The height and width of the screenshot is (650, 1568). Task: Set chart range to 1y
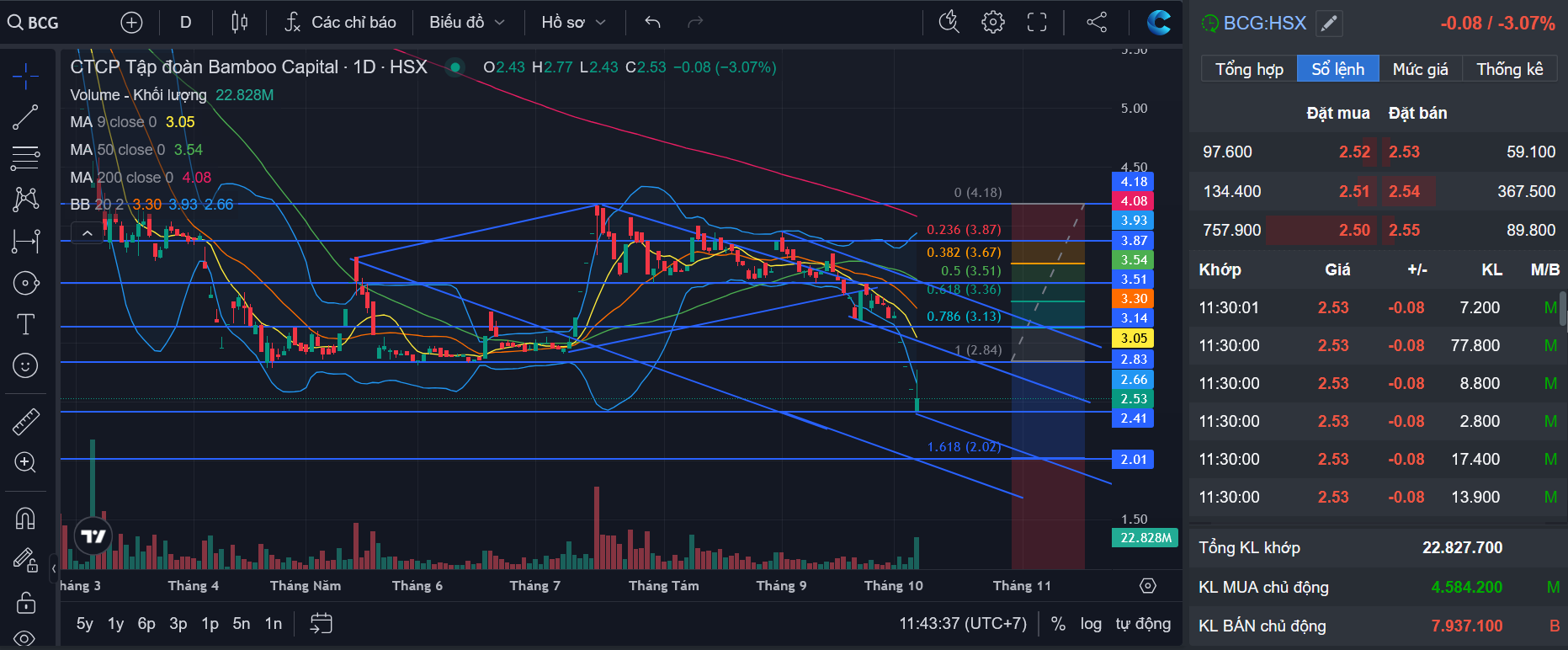pos(115,624)
